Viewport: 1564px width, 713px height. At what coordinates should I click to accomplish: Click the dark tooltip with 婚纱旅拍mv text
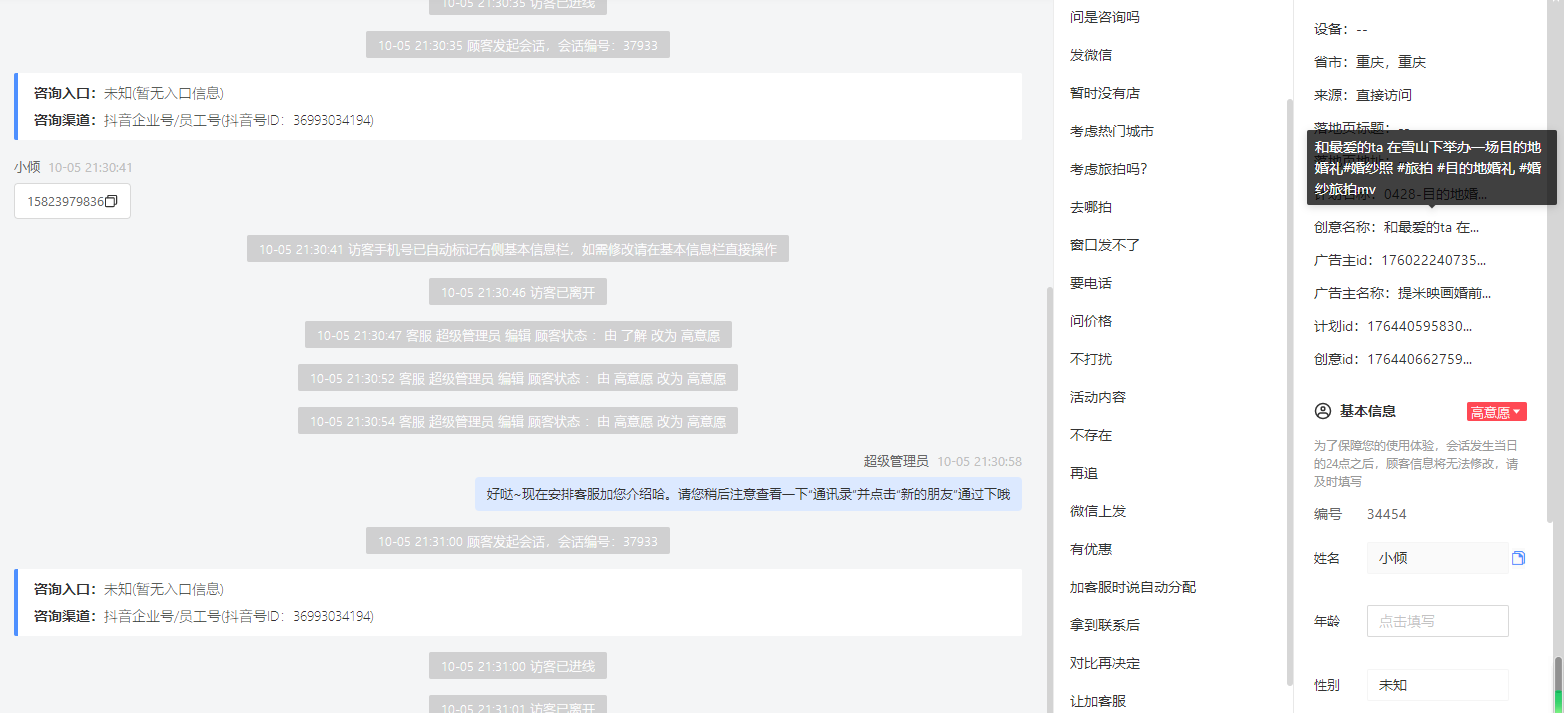1431,168
